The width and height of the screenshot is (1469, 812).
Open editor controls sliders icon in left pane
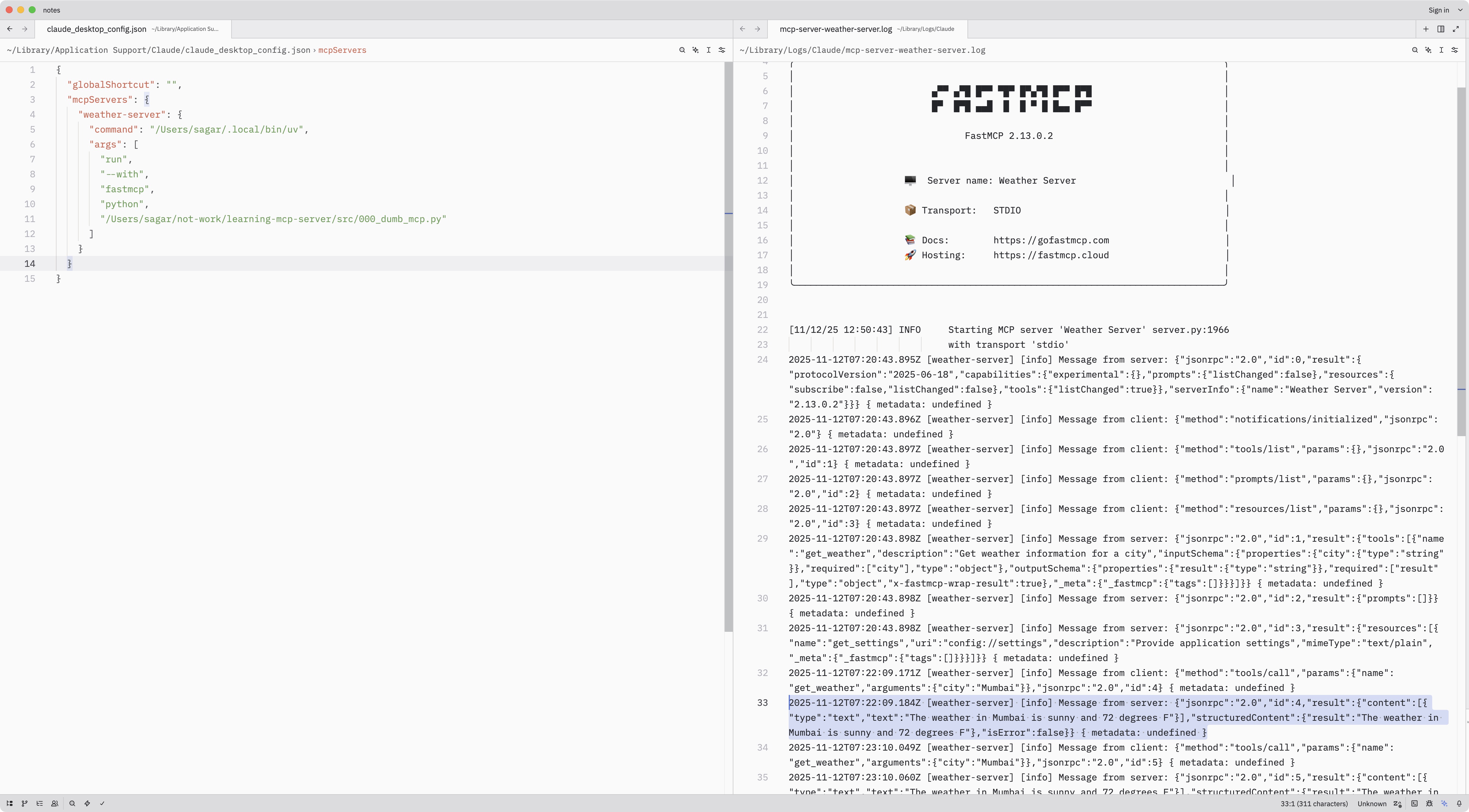(x=722, y=50)
